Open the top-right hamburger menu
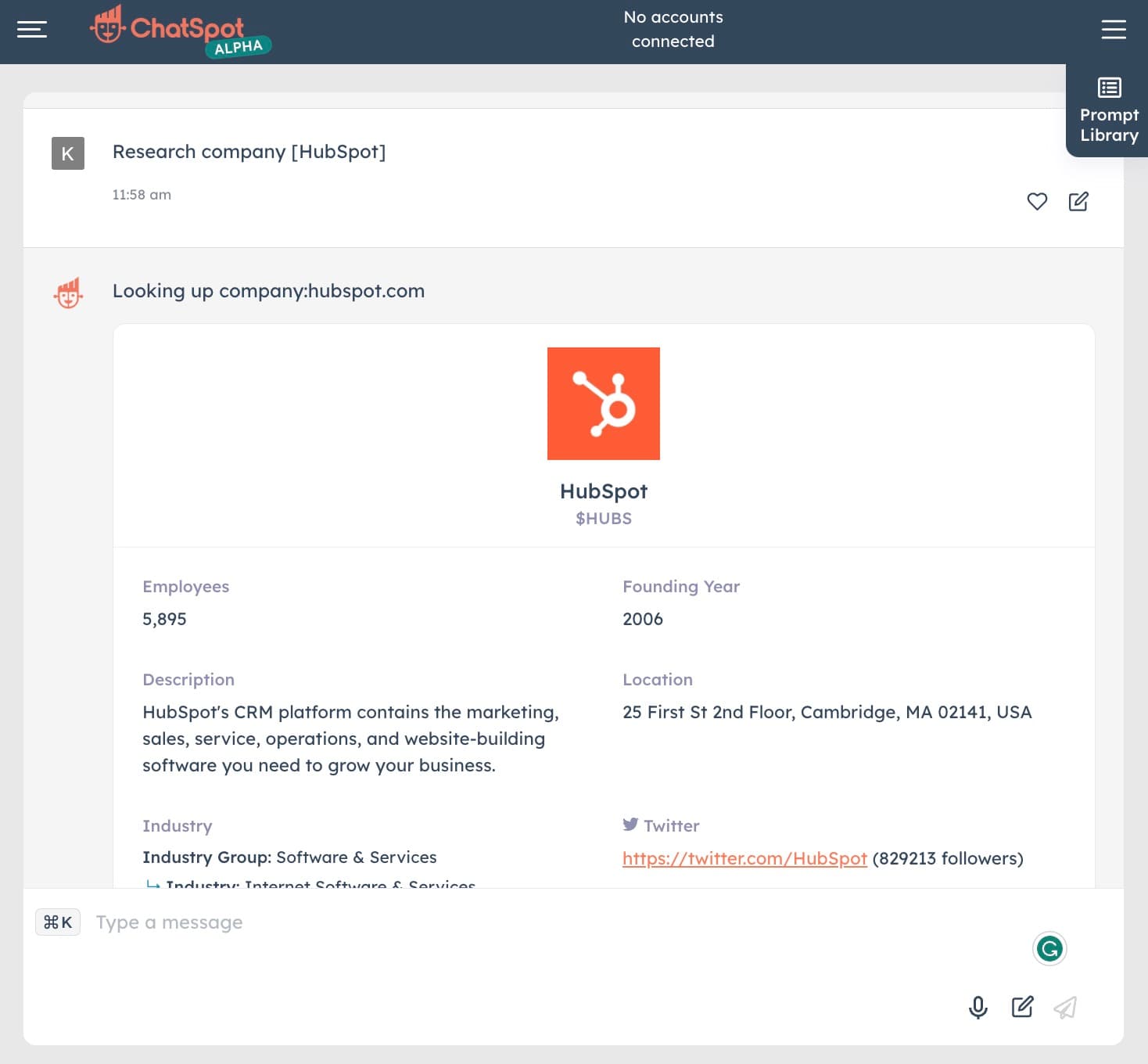Viewport: 1148px width, 1064px height. [x=1113, y=30]
